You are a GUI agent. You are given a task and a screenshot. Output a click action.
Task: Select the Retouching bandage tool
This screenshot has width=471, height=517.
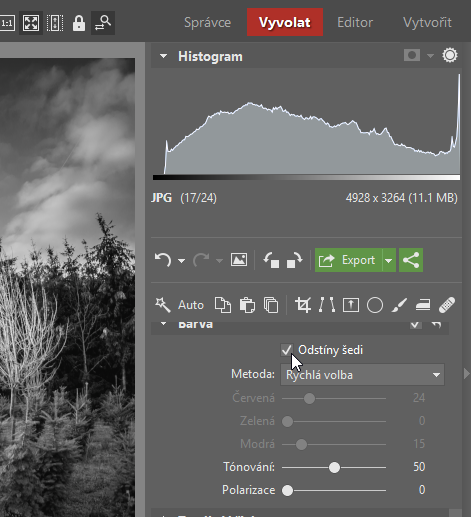[447, 305]
